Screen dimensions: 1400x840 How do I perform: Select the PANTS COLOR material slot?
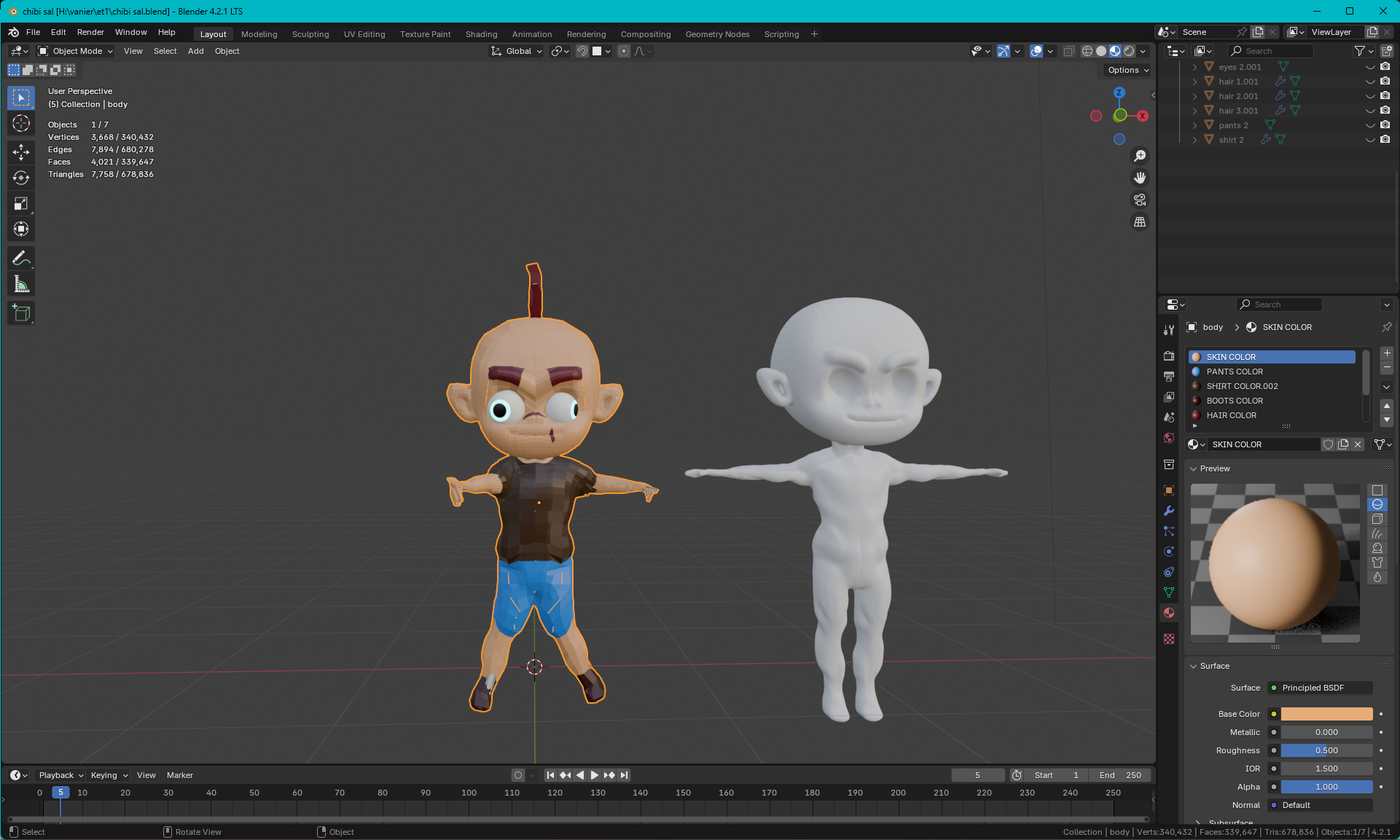[1235, 372]
